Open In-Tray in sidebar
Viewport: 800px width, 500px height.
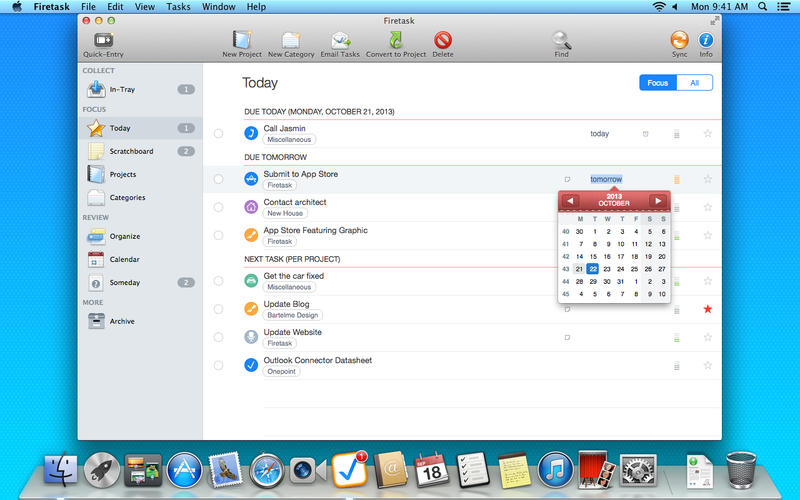140,89
